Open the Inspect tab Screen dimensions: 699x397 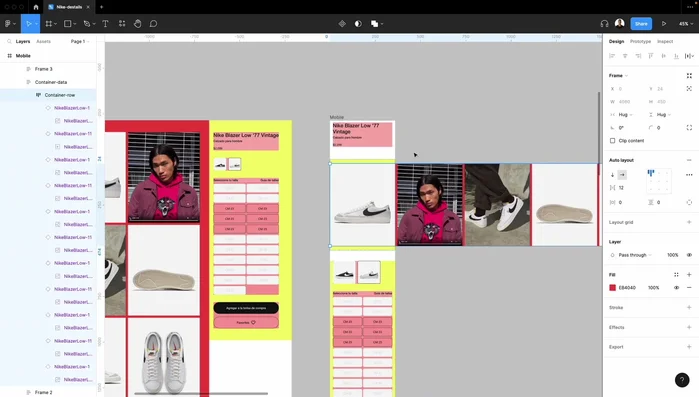[665, 41]
